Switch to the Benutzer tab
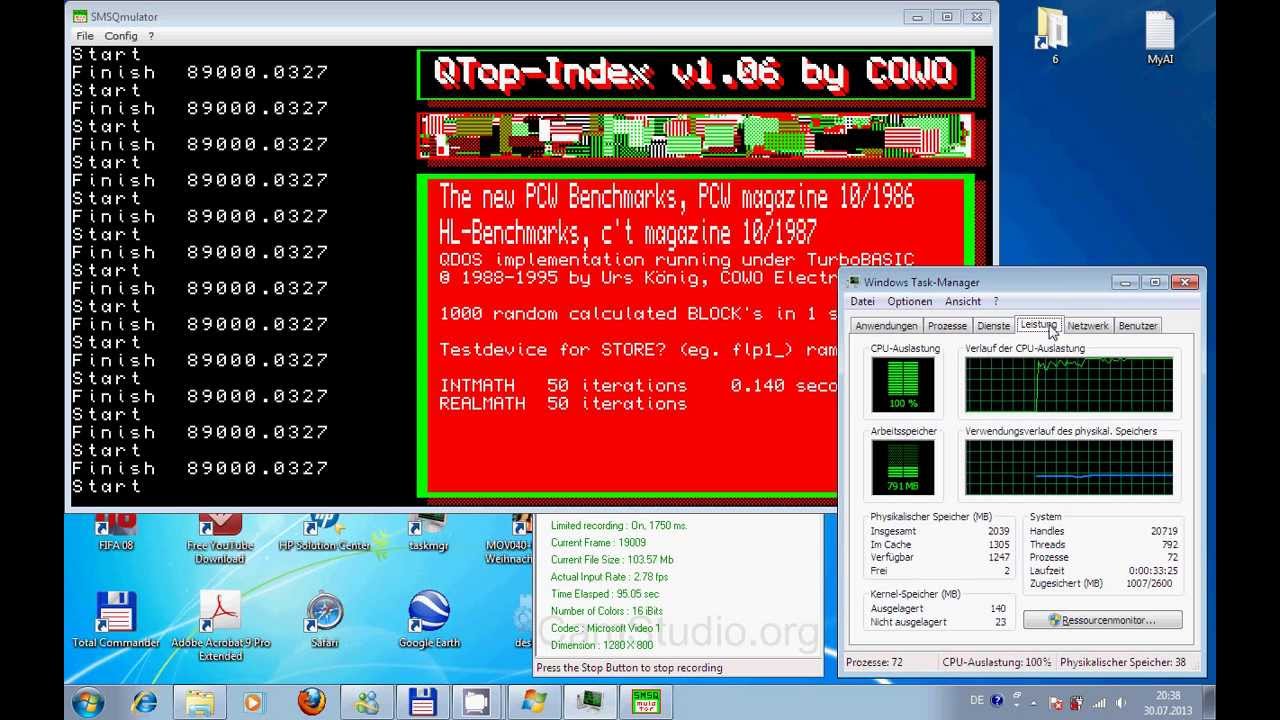Image resolution: width=1280 pixels, height=720 pixels. [1138, 326]
